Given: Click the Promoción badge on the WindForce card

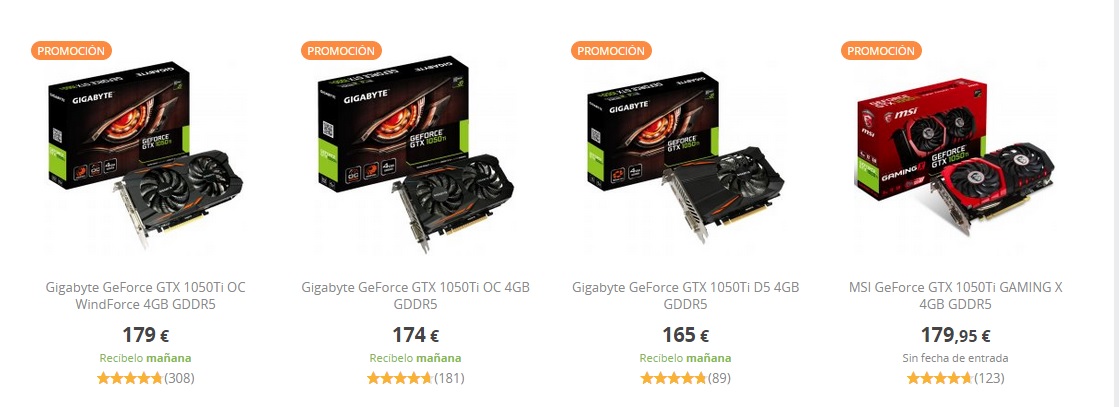Looking at the screenshot, I should click(x=71, y=51).
